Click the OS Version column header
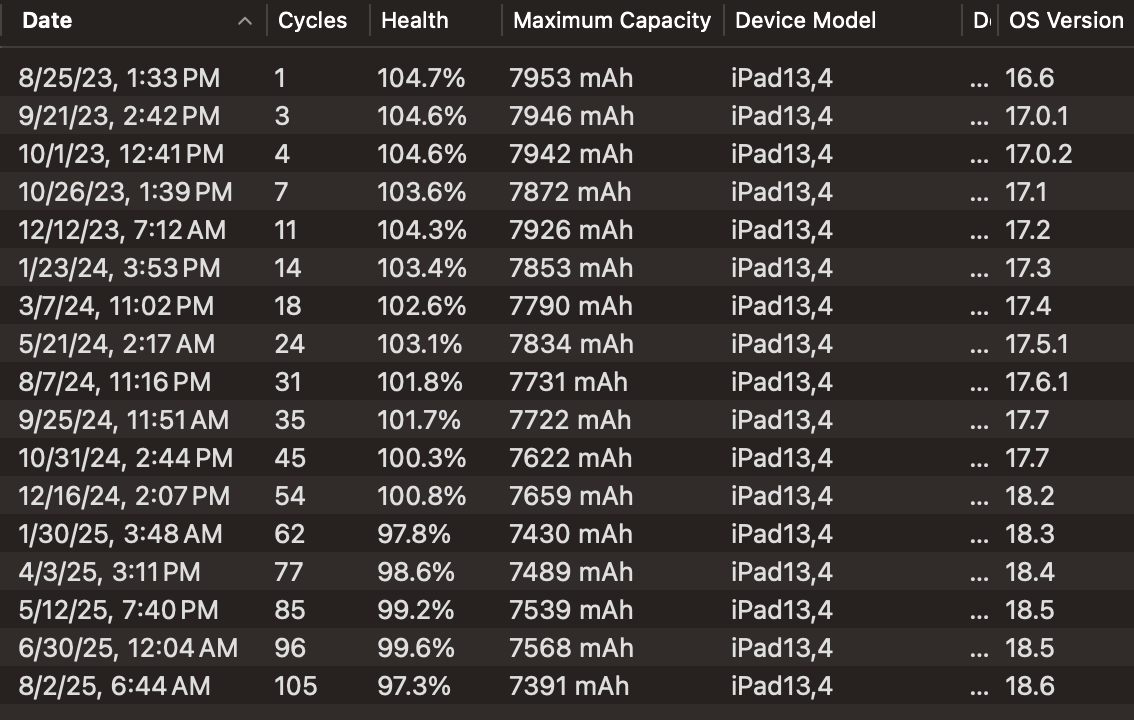 (1065, 20)
